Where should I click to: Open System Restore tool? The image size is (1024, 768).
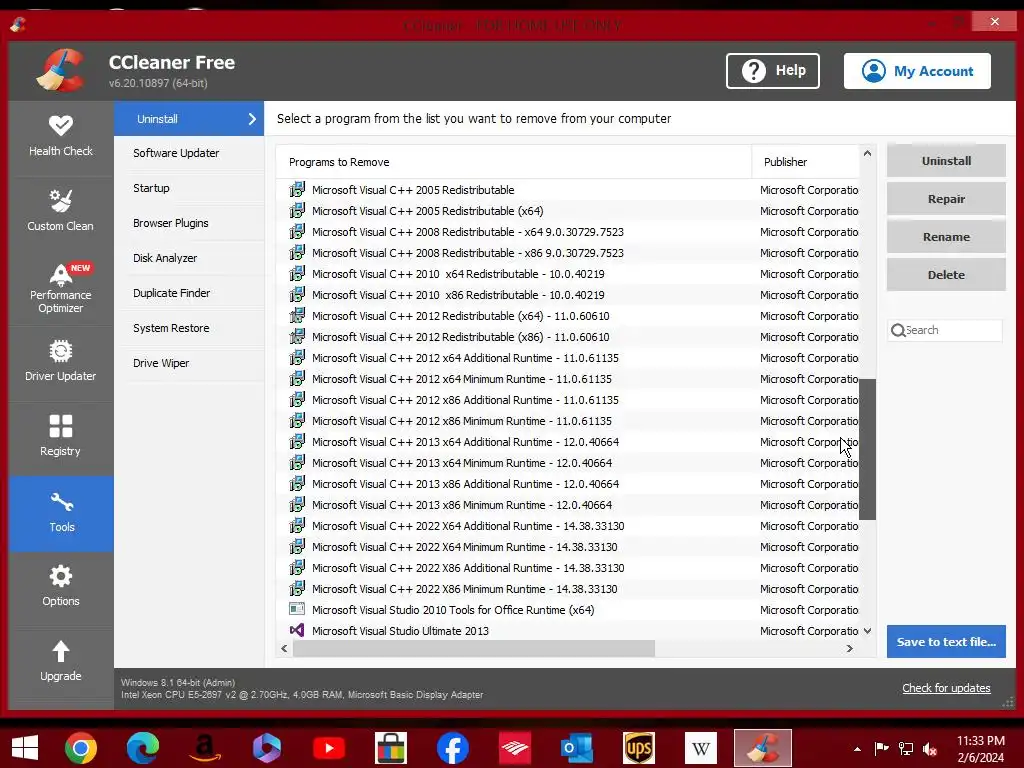pos(189,328)
